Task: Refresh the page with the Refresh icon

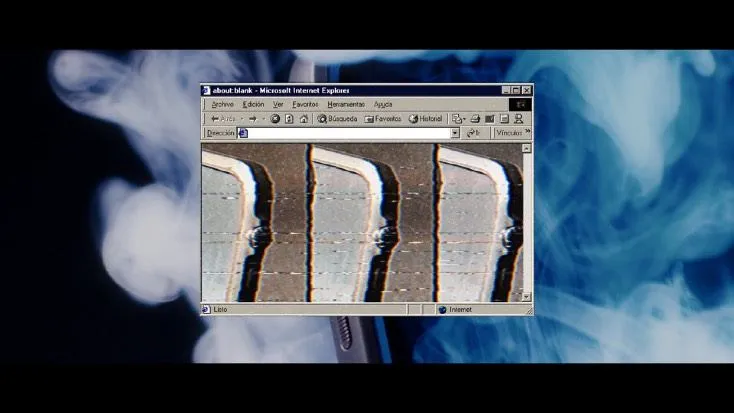Action: click(289, 119)
